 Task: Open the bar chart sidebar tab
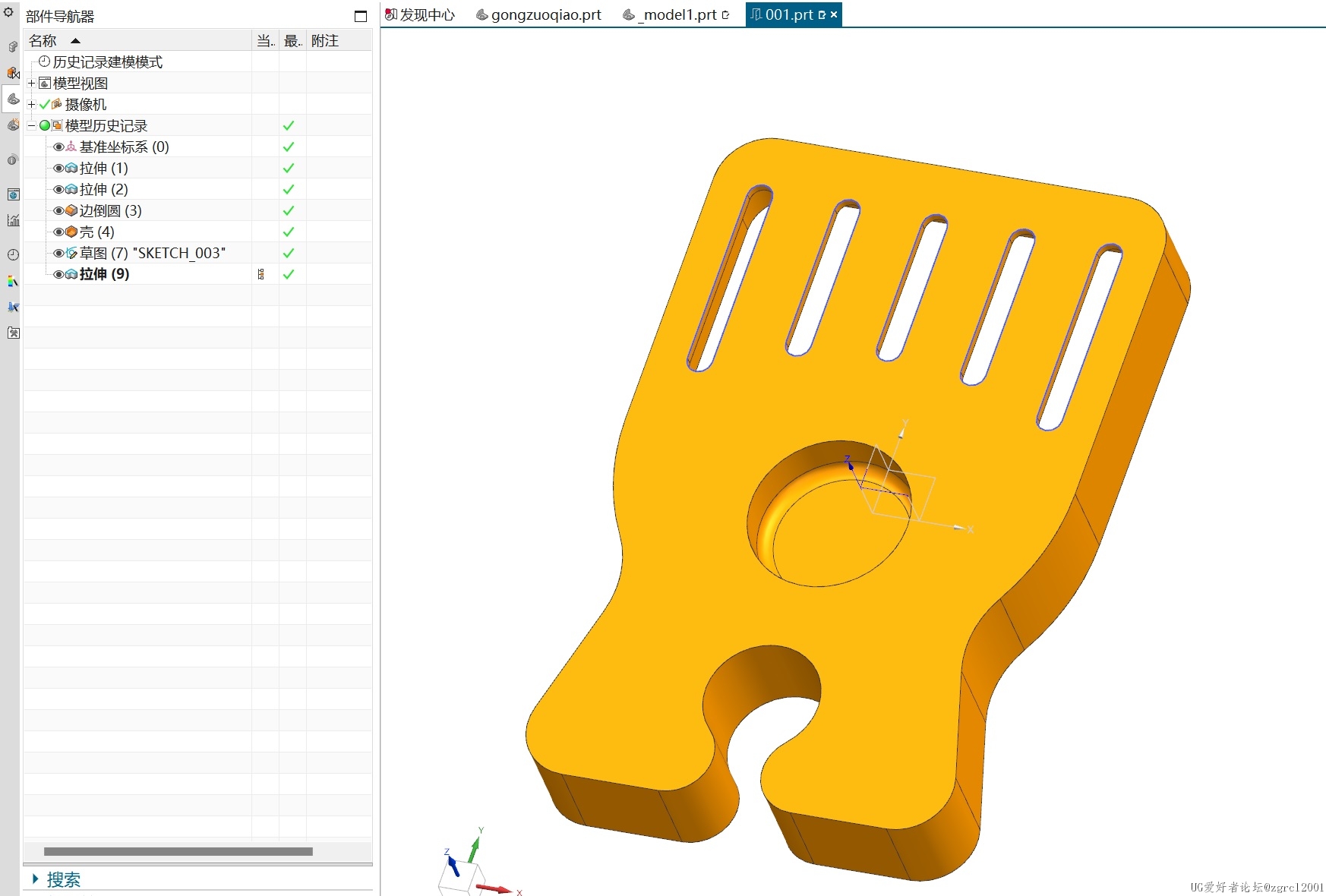coord(12,220)
